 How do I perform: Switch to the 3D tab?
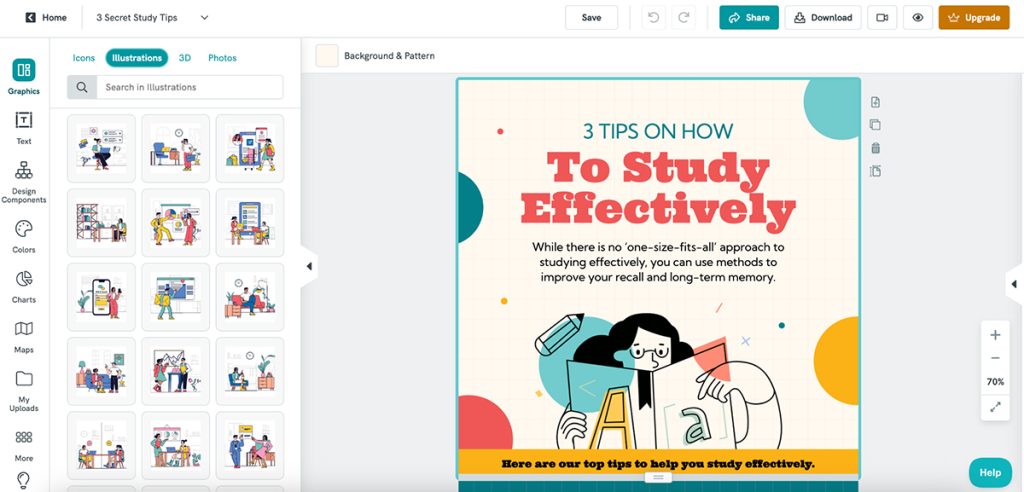pos(185,57)
